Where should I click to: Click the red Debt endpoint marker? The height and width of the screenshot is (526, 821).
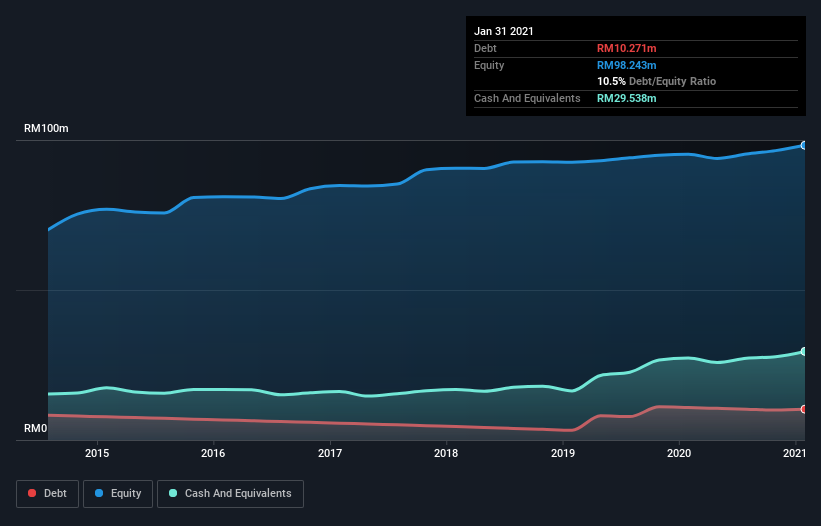click(x=803, y=409)
